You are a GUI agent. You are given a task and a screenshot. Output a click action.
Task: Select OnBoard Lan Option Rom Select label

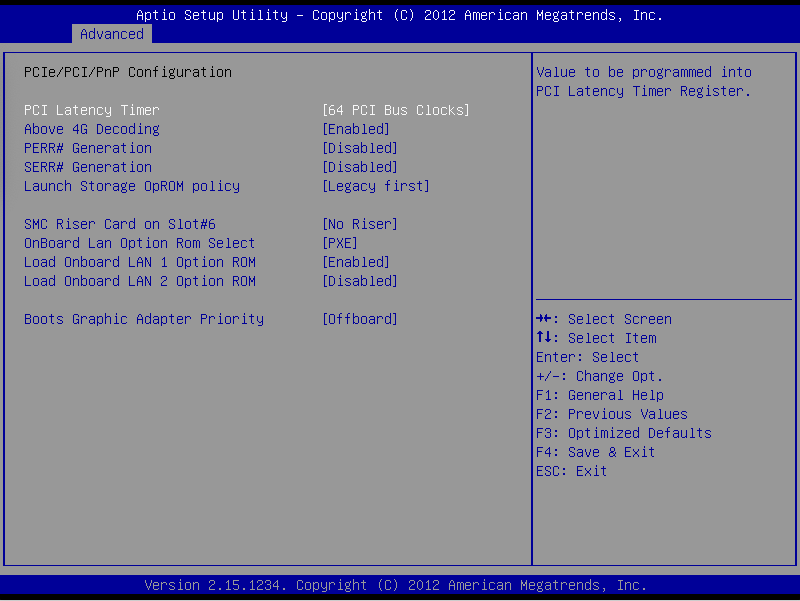[x=139, y=243]
